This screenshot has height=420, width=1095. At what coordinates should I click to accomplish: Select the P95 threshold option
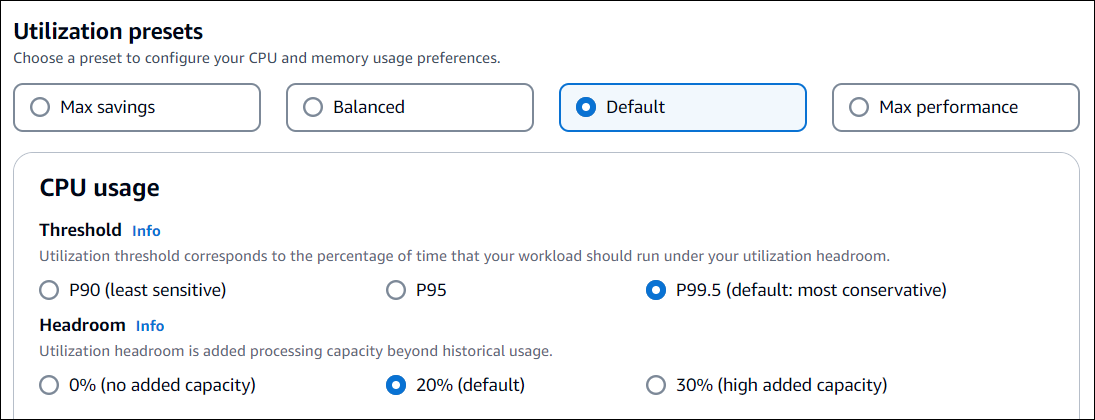(396, 290)
